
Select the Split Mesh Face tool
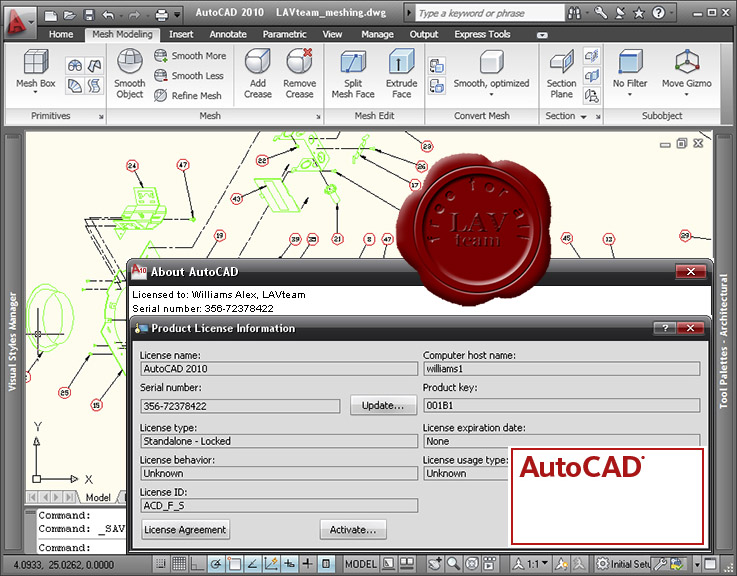pyautogui.click(x=353, y=73)
